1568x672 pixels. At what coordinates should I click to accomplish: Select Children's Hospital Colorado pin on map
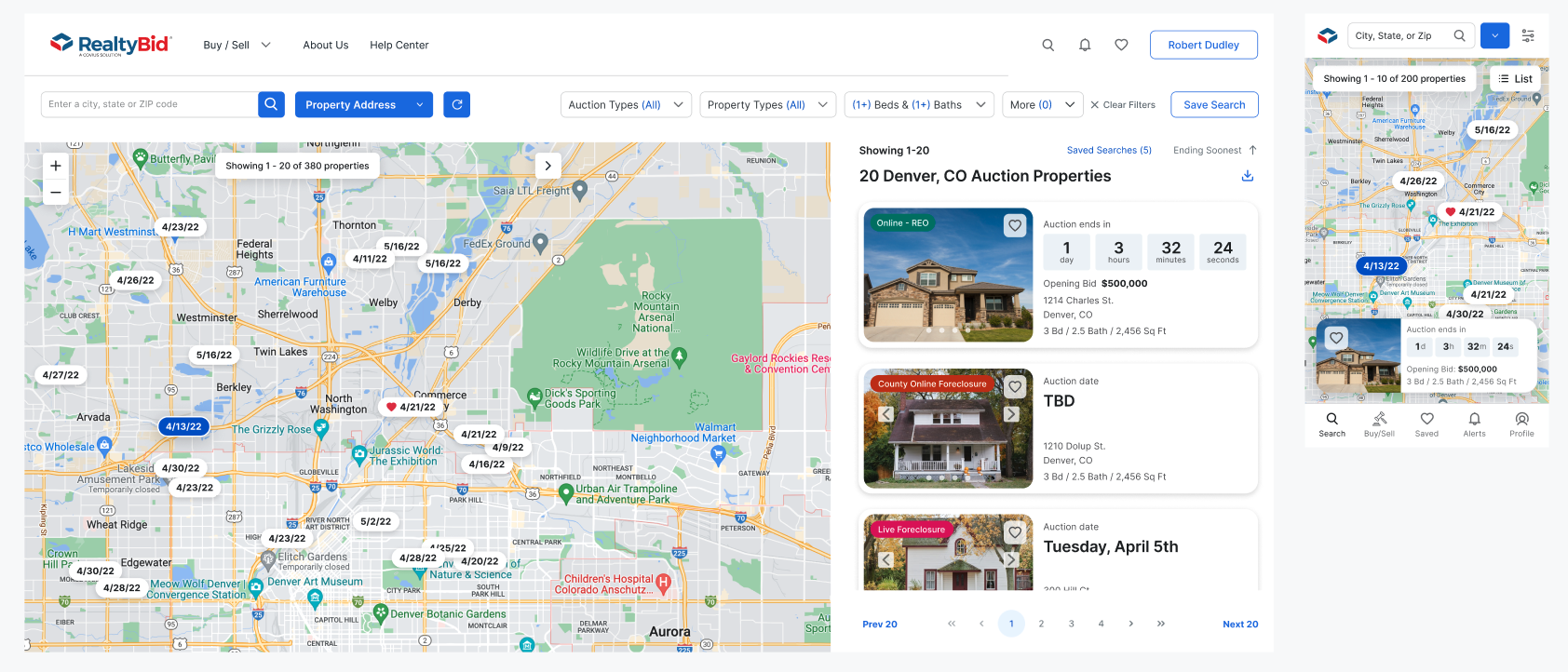click(663, 583)
